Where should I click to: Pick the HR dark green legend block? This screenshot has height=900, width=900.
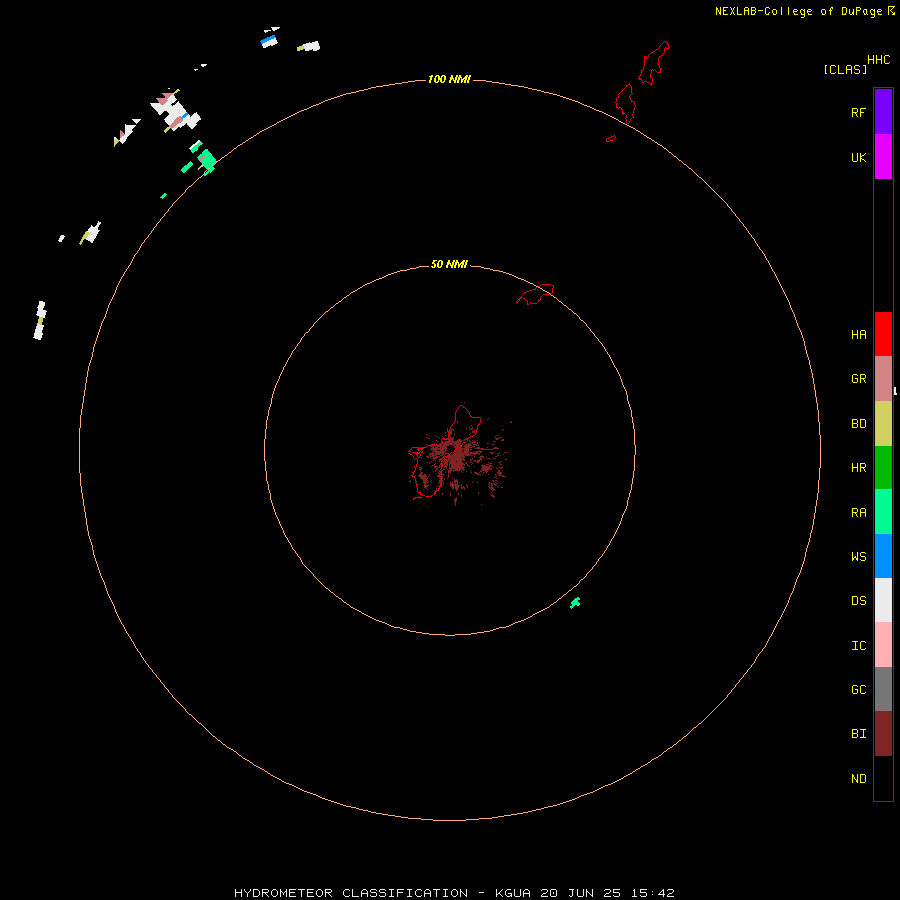point(883,468)
